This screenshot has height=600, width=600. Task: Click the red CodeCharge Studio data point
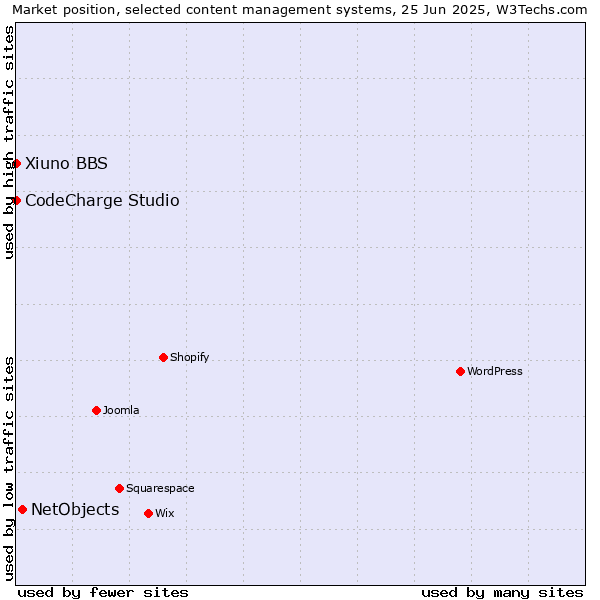click(x=16, y=201)
